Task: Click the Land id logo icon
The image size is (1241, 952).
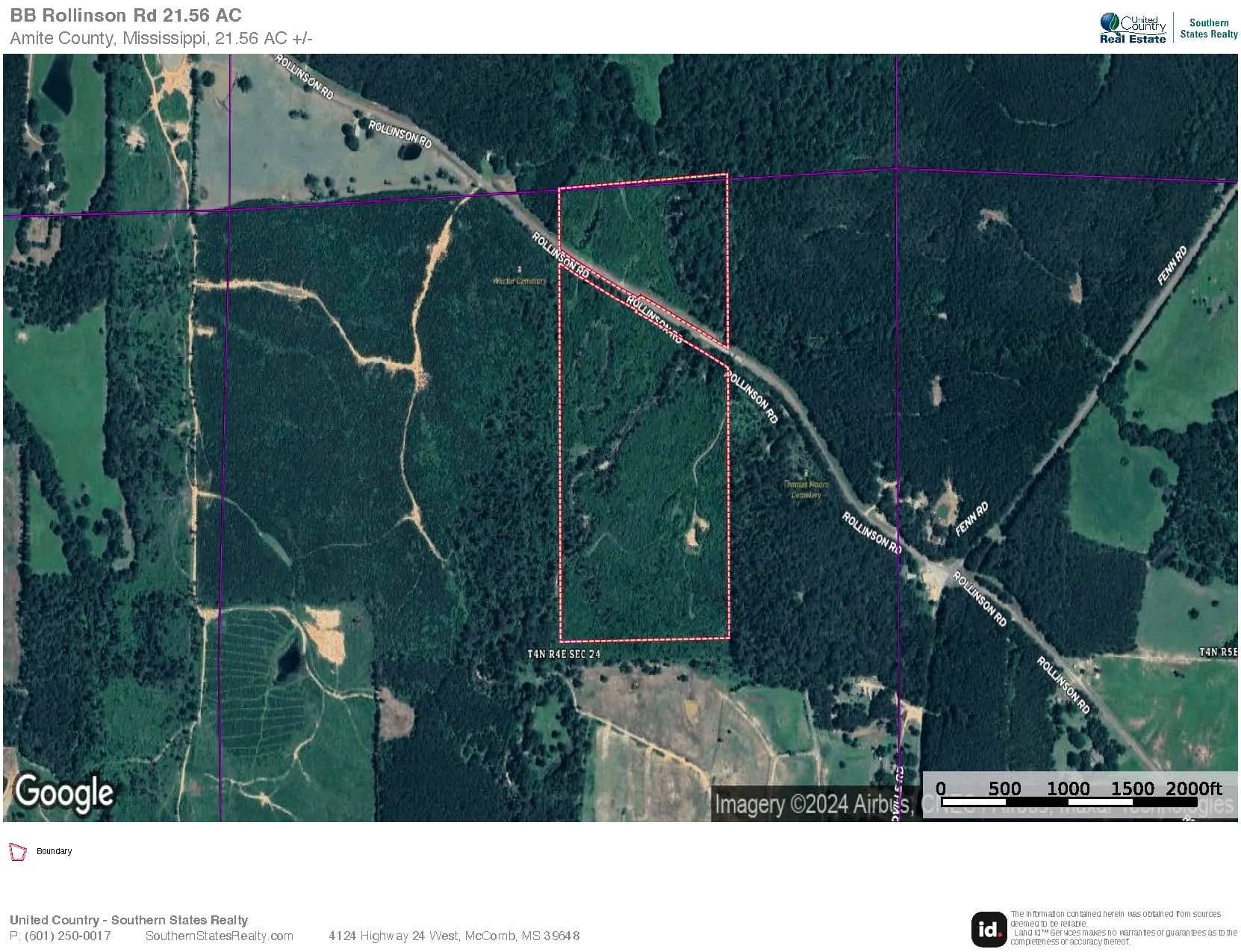Action: [x=989, y=929]
